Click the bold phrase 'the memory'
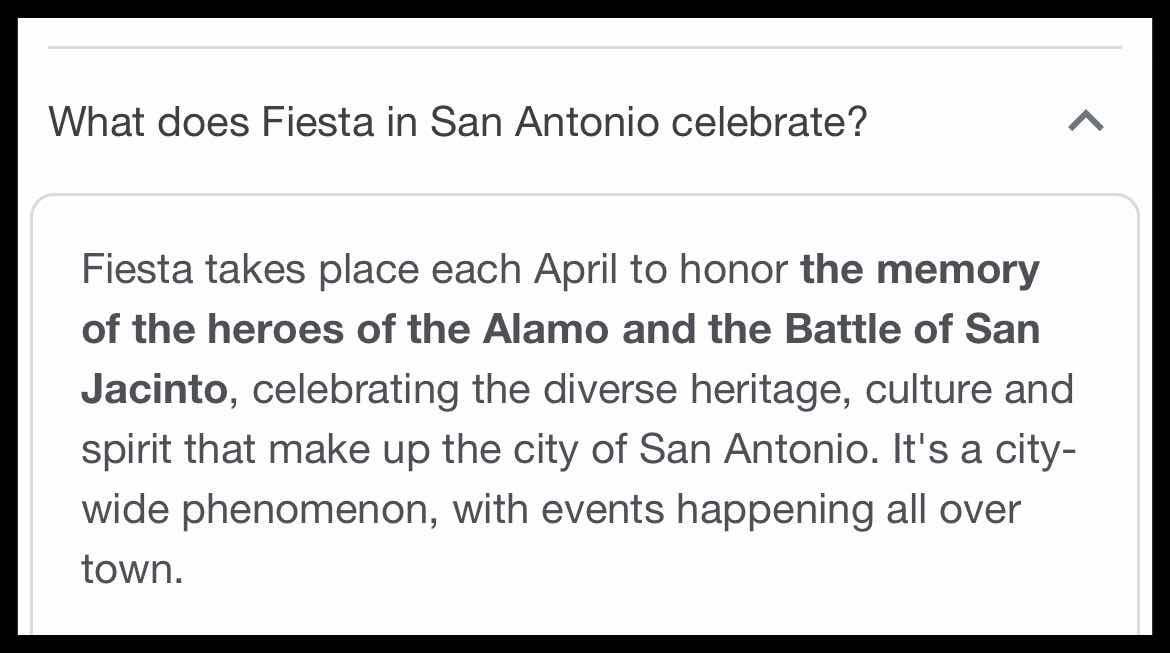Image resolution: width=1170 pixels, height=653 pixels. [x=919, y=270]
